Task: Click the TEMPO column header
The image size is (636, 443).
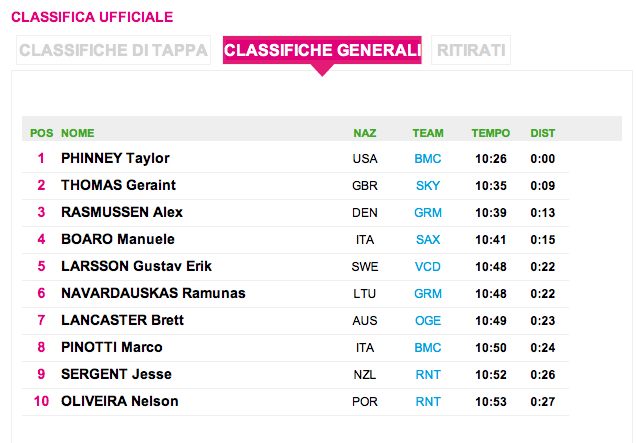Action: pyautogui.click(x=490, y=133)
